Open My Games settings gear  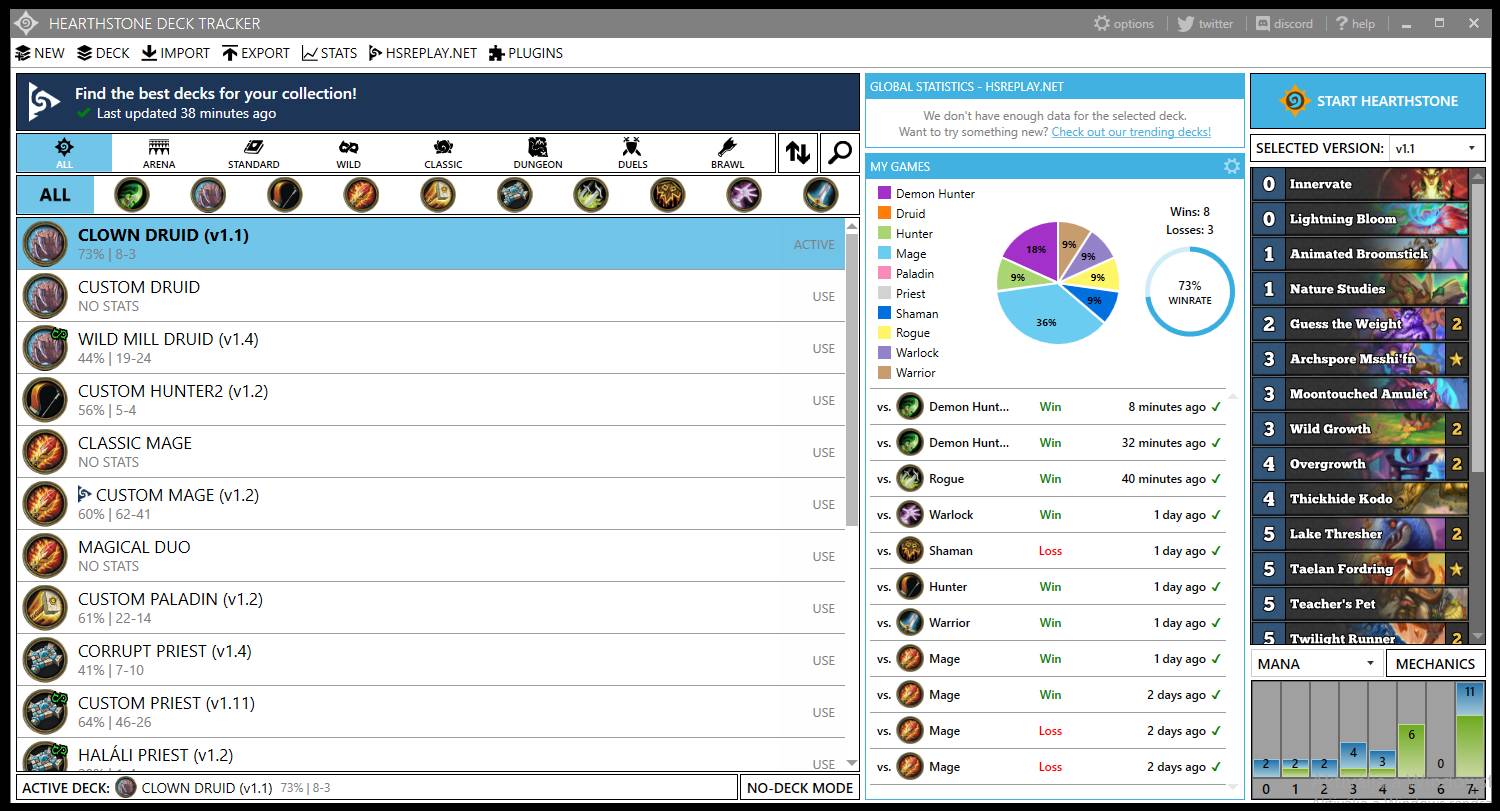[1232, 166]
